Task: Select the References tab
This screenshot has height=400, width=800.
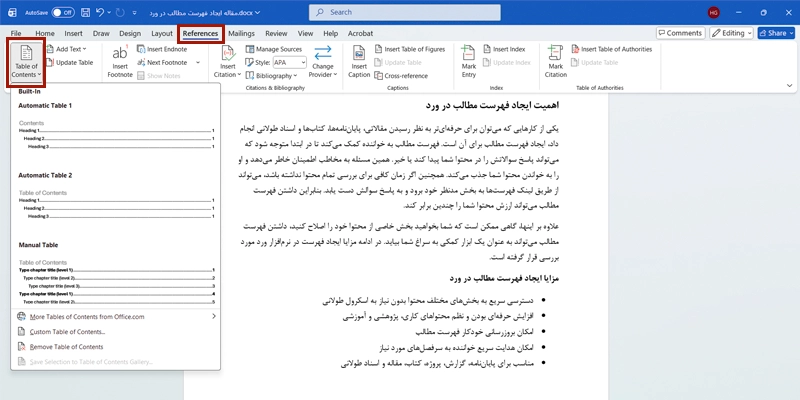Action: (200, 34)
